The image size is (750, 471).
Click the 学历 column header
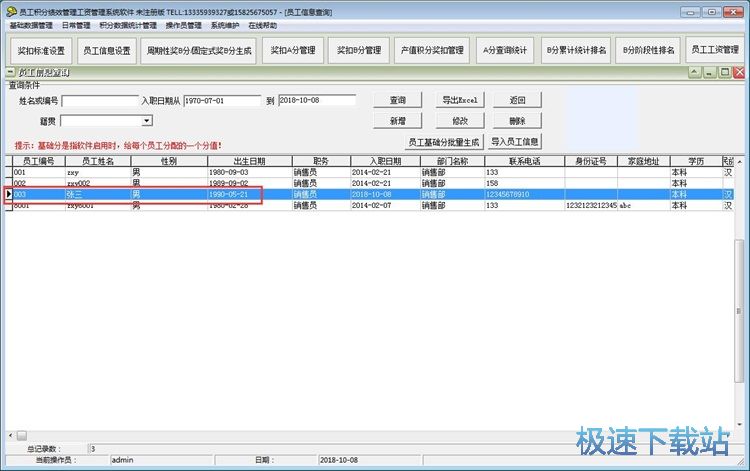696,161
